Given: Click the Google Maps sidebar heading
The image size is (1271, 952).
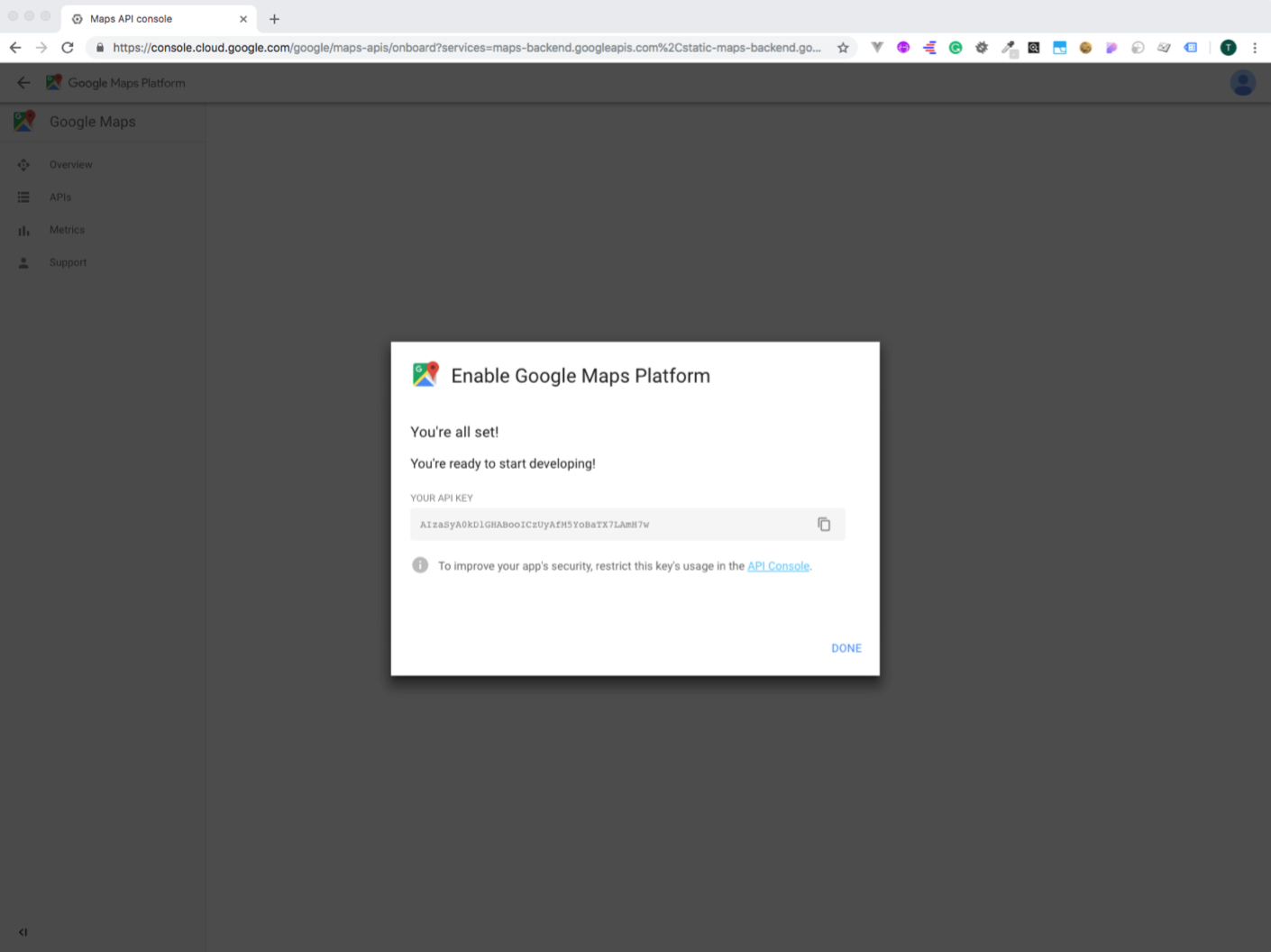Looking at the screenshot, I should pyautogui.click(x=92, y=122).
